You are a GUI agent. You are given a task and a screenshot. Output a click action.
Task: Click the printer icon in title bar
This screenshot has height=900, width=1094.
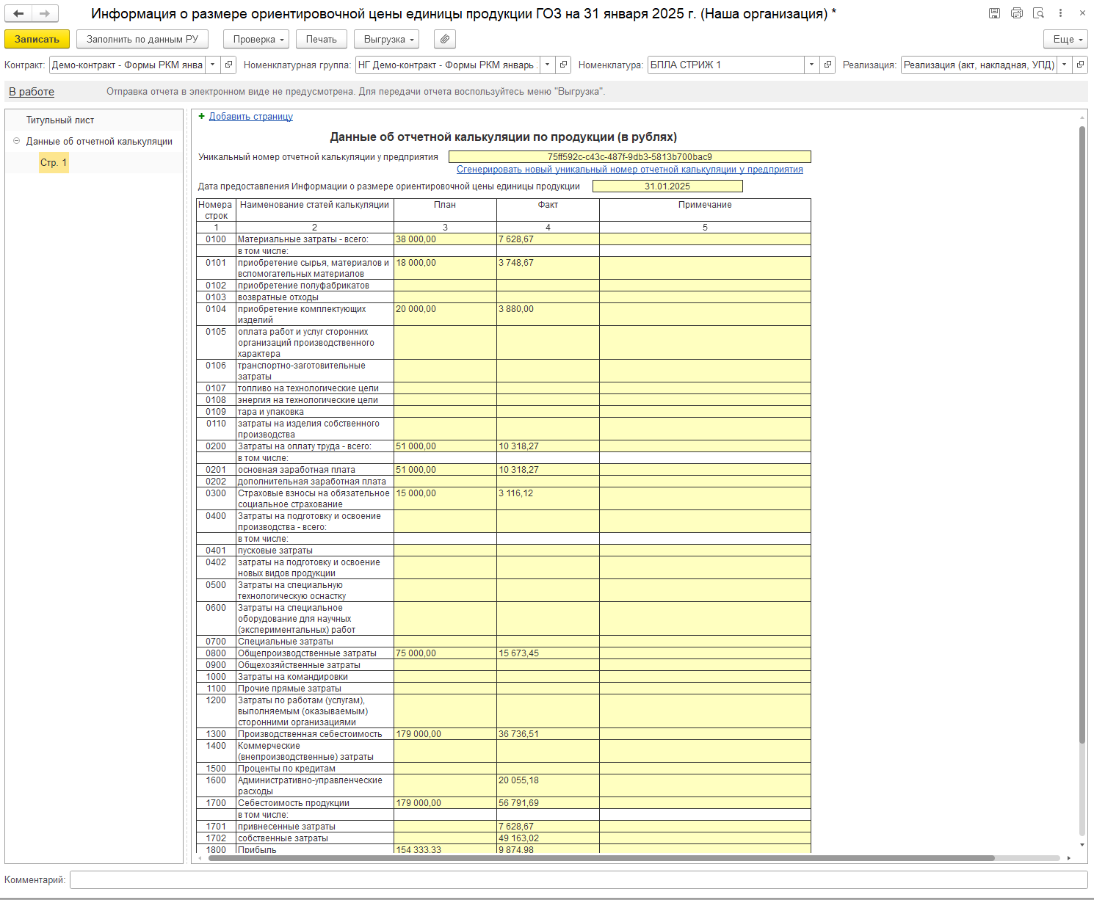[x=1017, y=13]
